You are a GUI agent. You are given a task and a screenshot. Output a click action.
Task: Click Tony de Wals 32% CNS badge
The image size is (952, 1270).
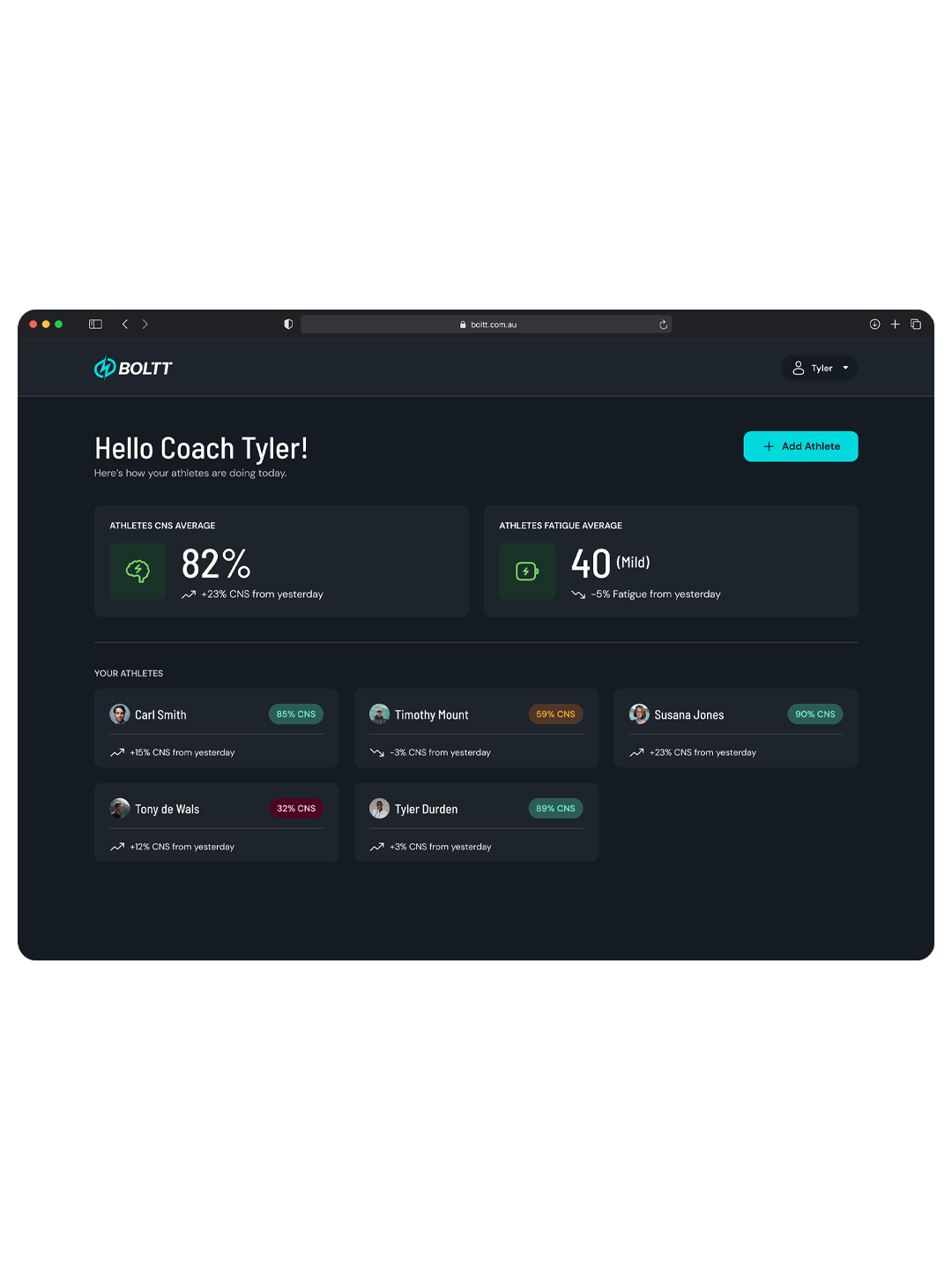click(296, 809)
